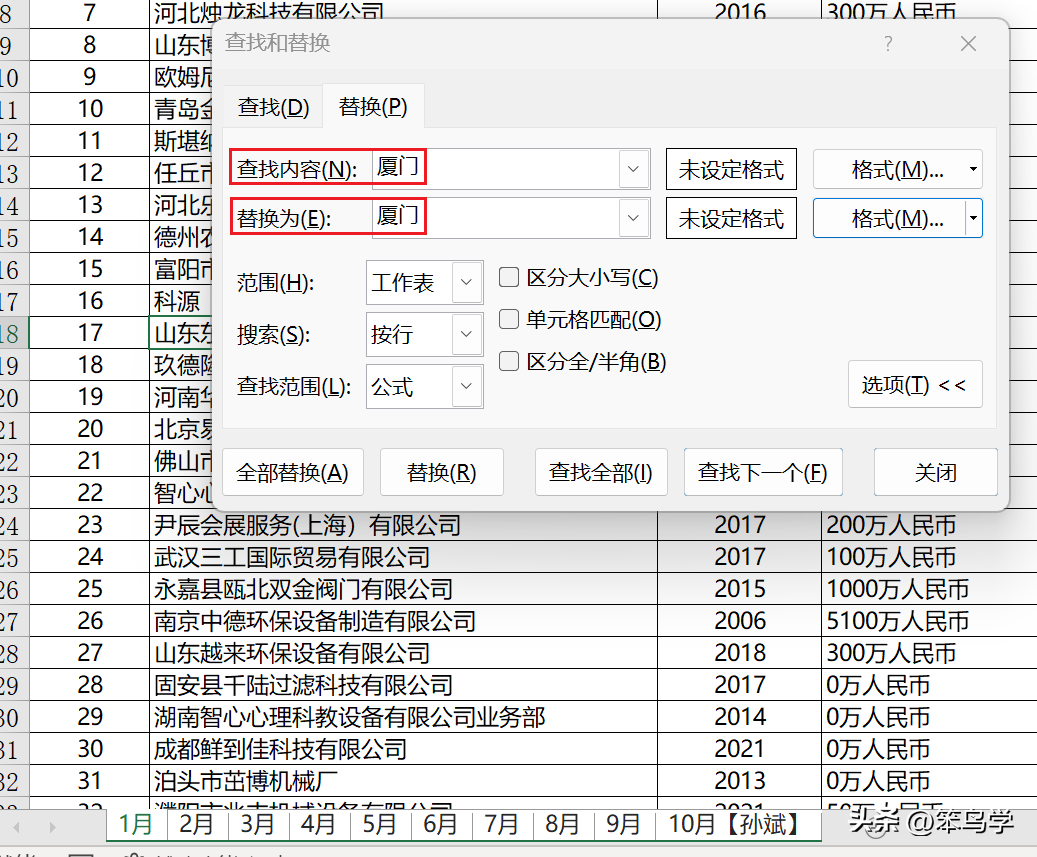This screenshot has width=1037, height=857.
Task: Click the help question mark in dialog
Action: pos(888,44)
